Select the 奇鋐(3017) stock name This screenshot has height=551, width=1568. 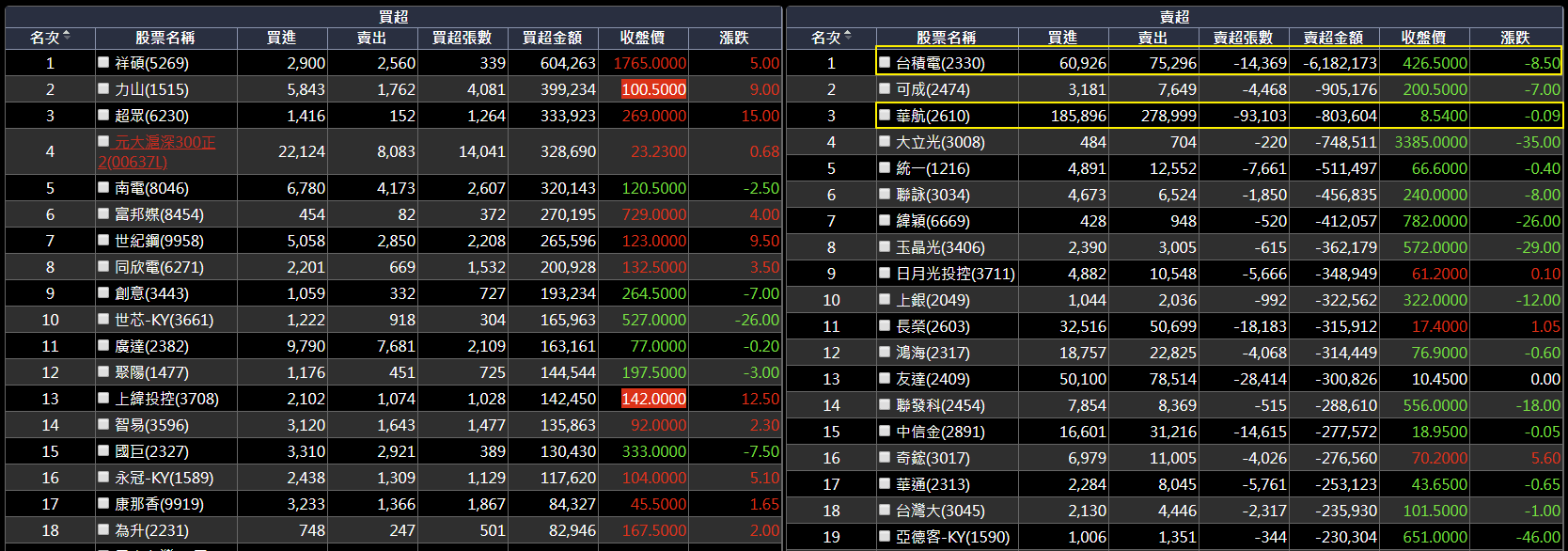tap(933, 458)
